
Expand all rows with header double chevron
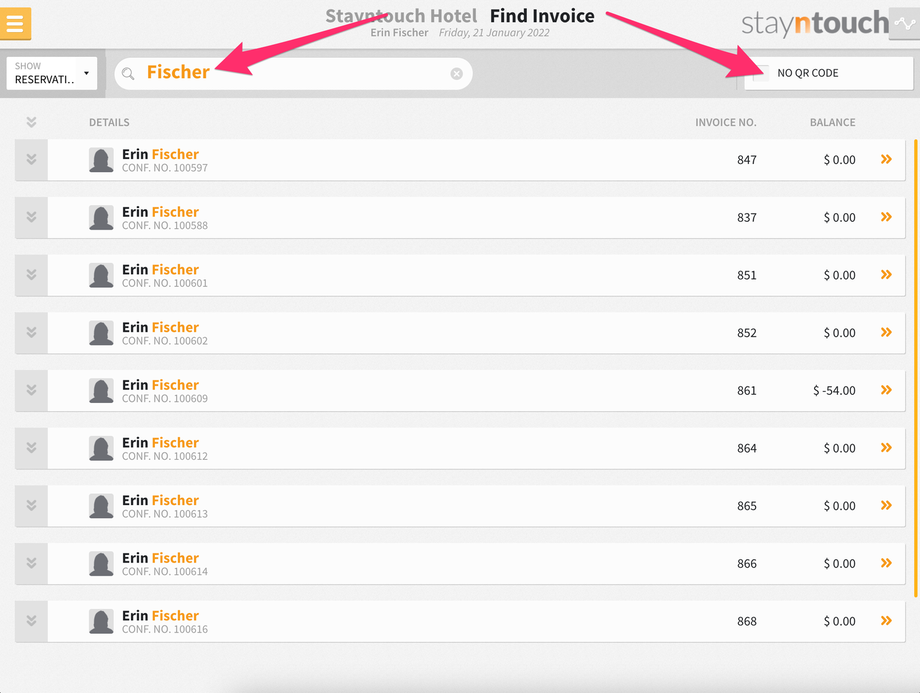[x=32, y=122]
